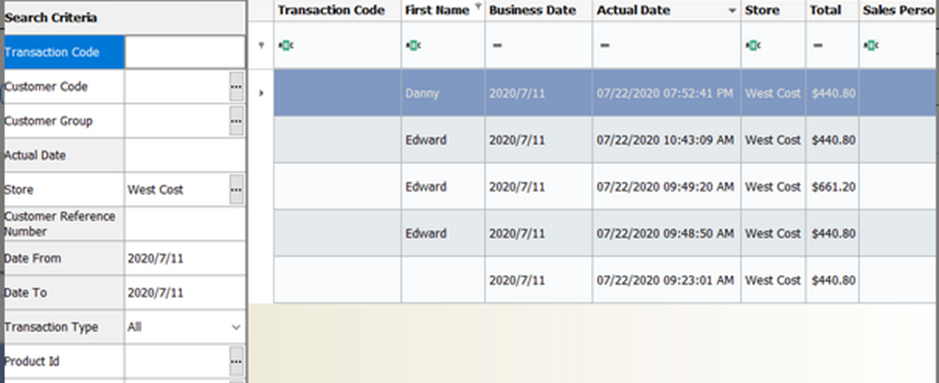Click the Date To field
Image resolution: width=939 pixels, height=383 pixels.
185,293
